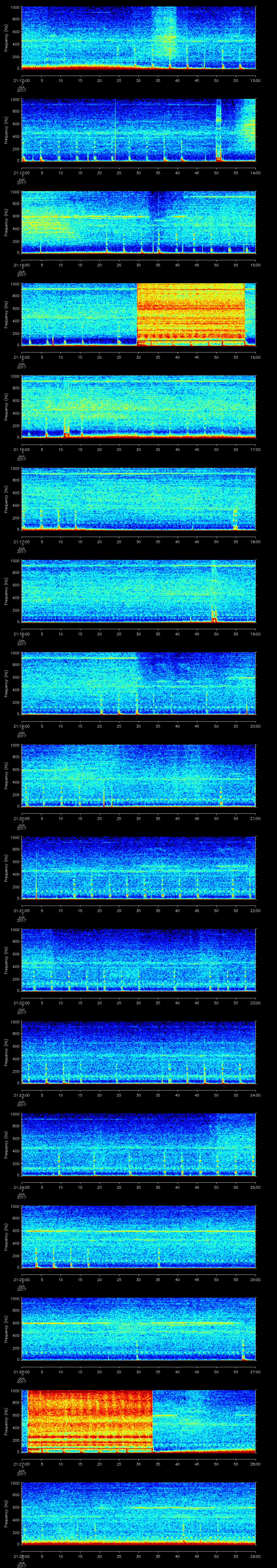277x1568 pixels.
Task: Click the 1000 Hz tick on the top spectrogram
Action: [15, 7]
